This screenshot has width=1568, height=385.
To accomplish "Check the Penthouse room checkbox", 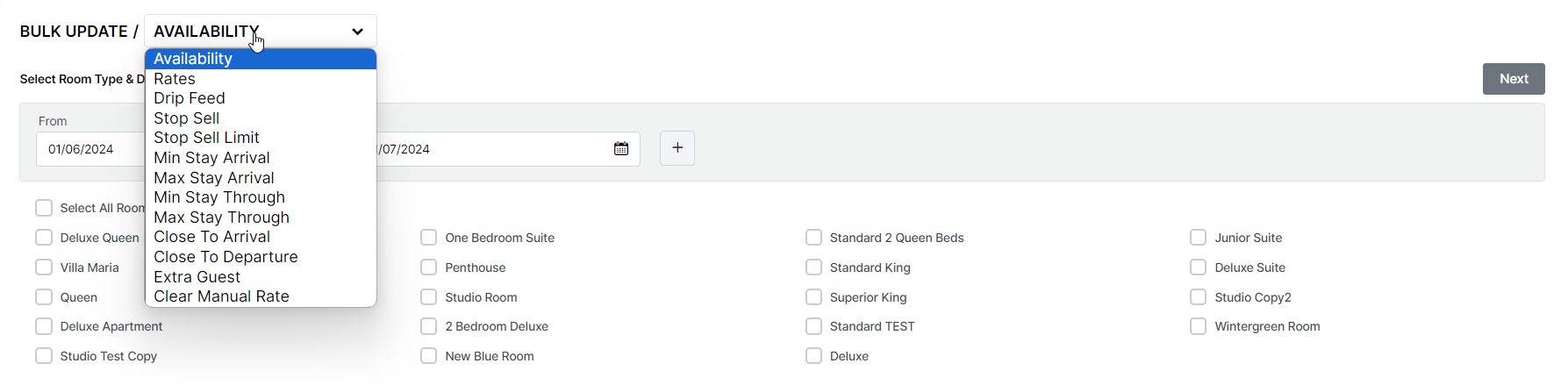I will pos(429,267).
